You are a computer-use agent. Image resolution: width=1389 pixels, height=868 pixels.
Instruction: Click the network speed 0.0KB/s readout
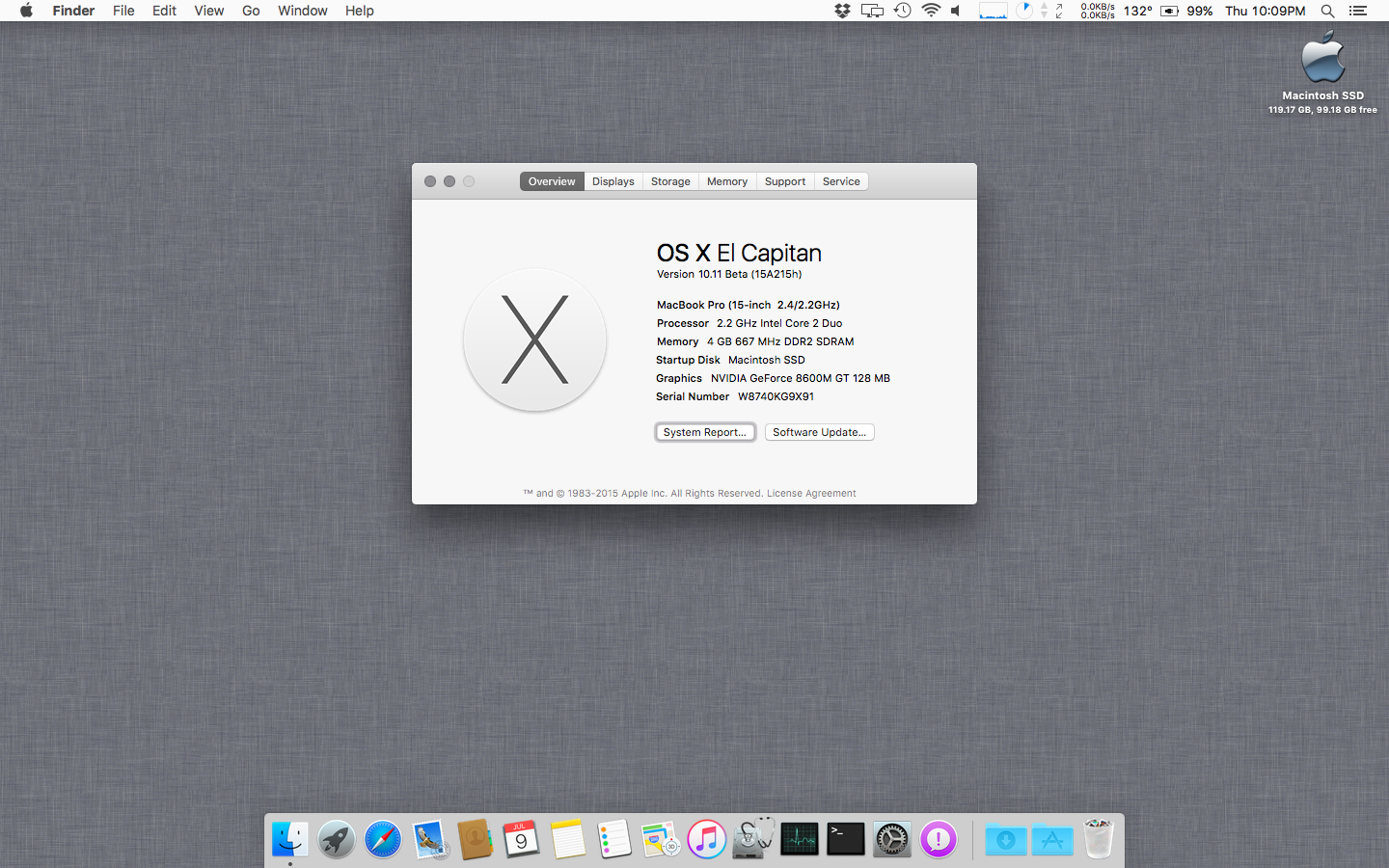click(x=1098, y=11)
